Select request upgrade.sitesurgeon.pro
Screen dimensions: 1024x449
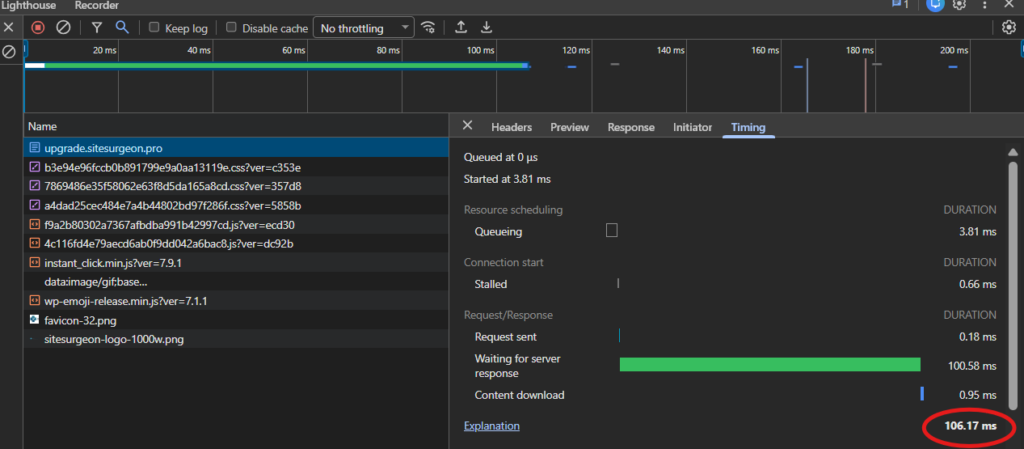pos(236,148)
